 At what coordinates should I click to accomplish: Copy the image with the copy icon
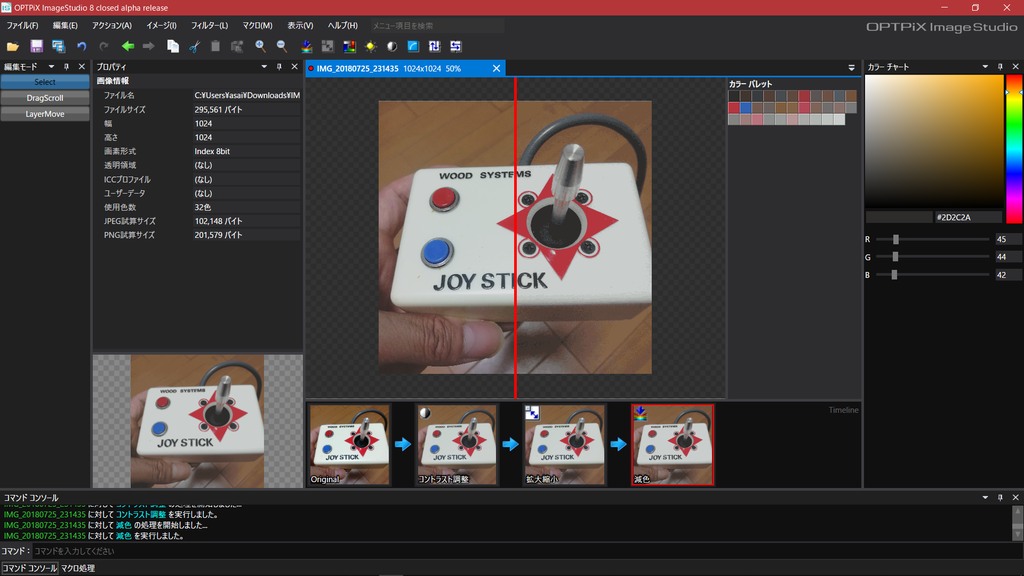(173, 46)
